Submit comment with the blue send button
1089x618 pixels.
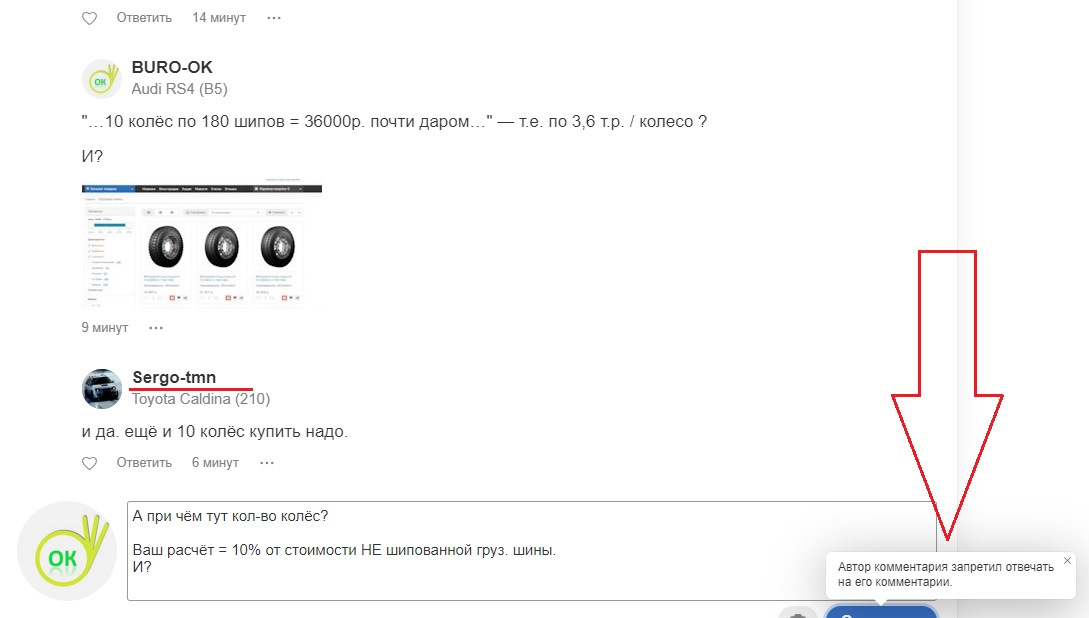(881, 612)
